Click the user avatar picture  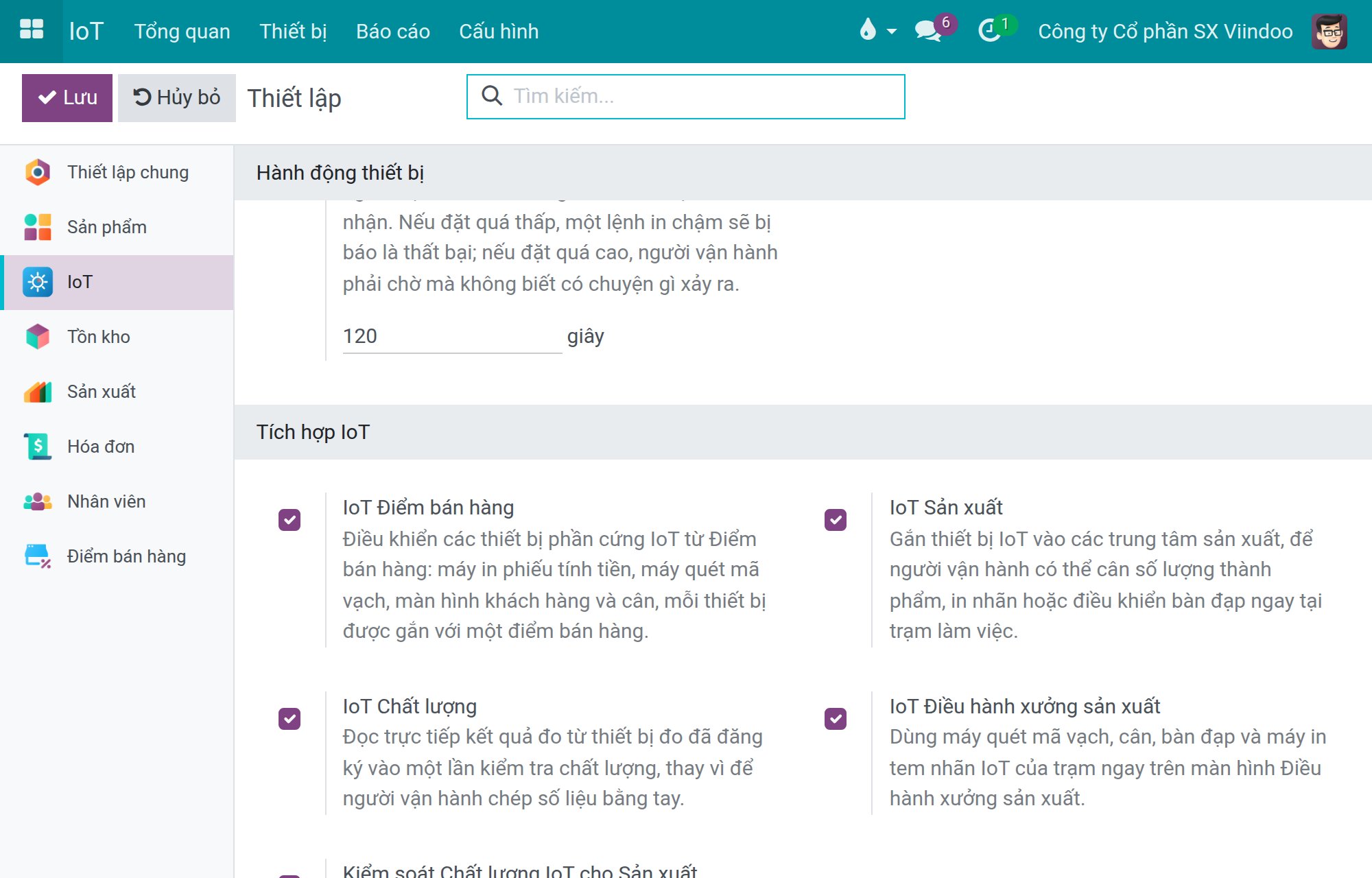click(x=1329, y=31)
